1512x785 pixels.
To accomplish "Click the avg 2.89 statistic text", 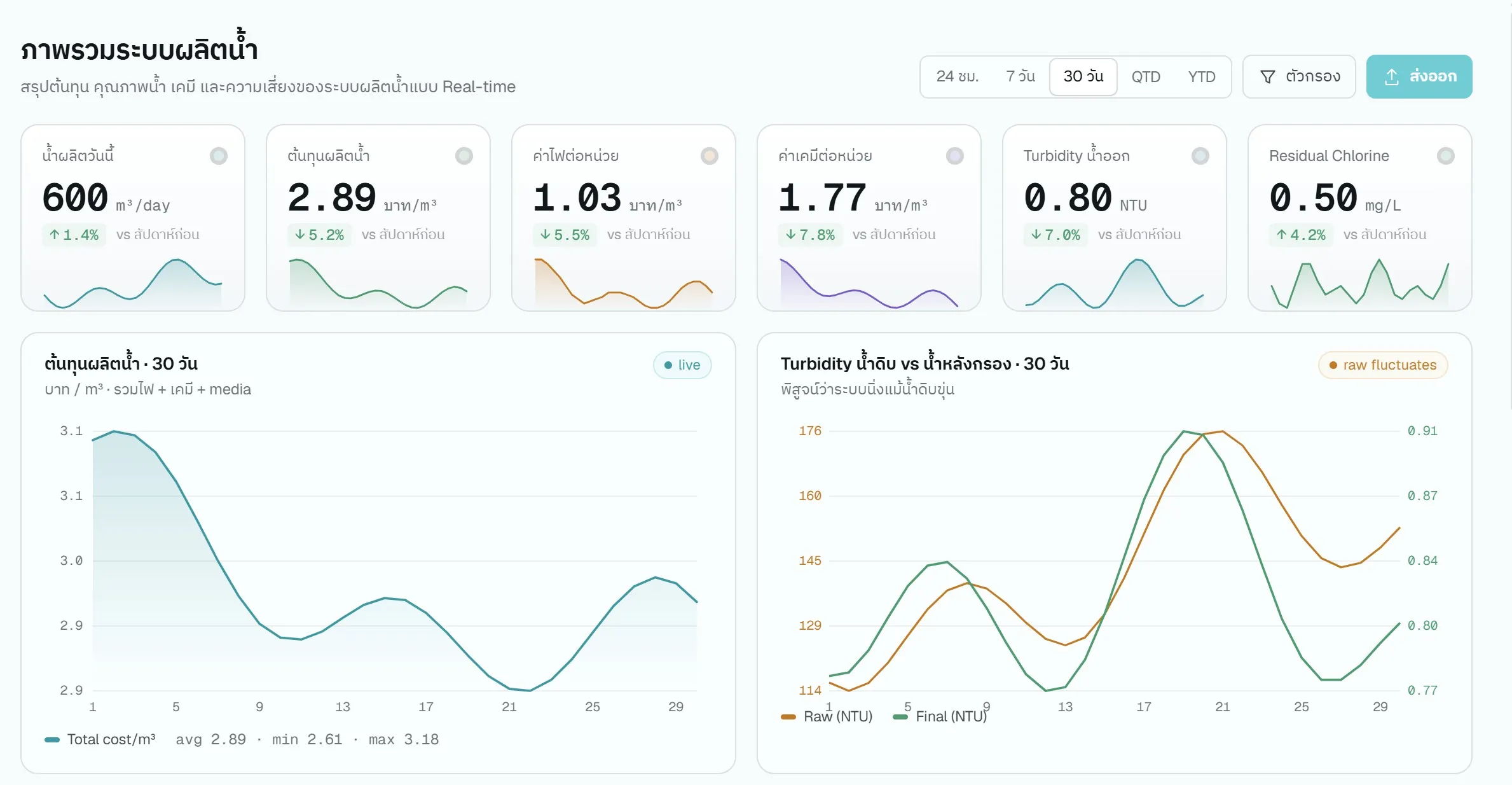I will (x=211, y=739).
